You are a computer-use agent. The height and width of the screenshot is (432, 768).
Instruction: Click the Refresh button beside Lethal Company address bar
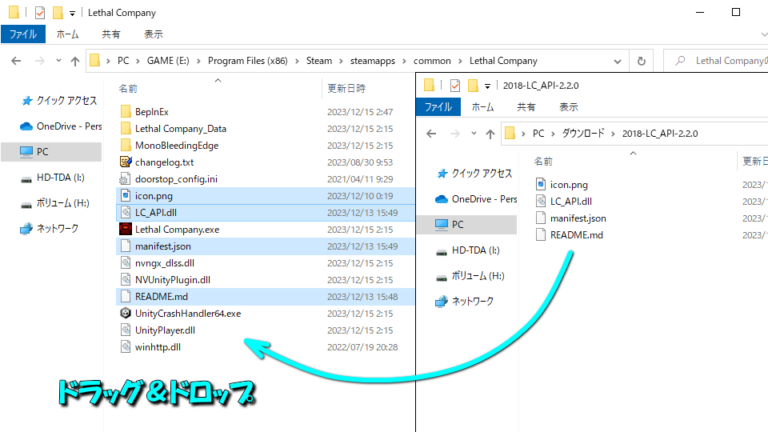pyautogui.click(x=641, y=61)
